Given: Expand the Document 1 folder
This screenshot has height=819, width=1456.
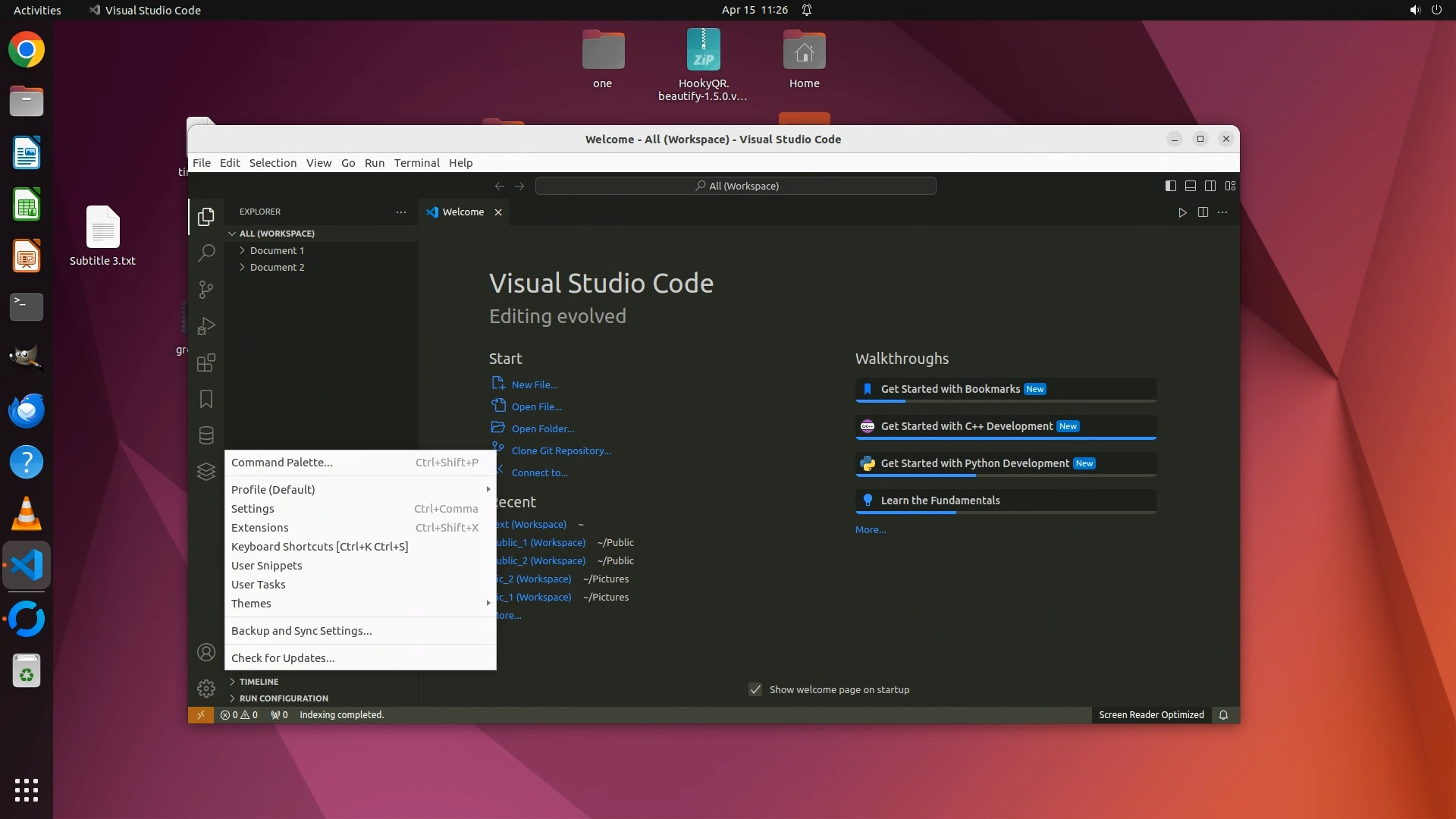Looking at the screenshot, I should pyautogui.click(x=277, y=250).
